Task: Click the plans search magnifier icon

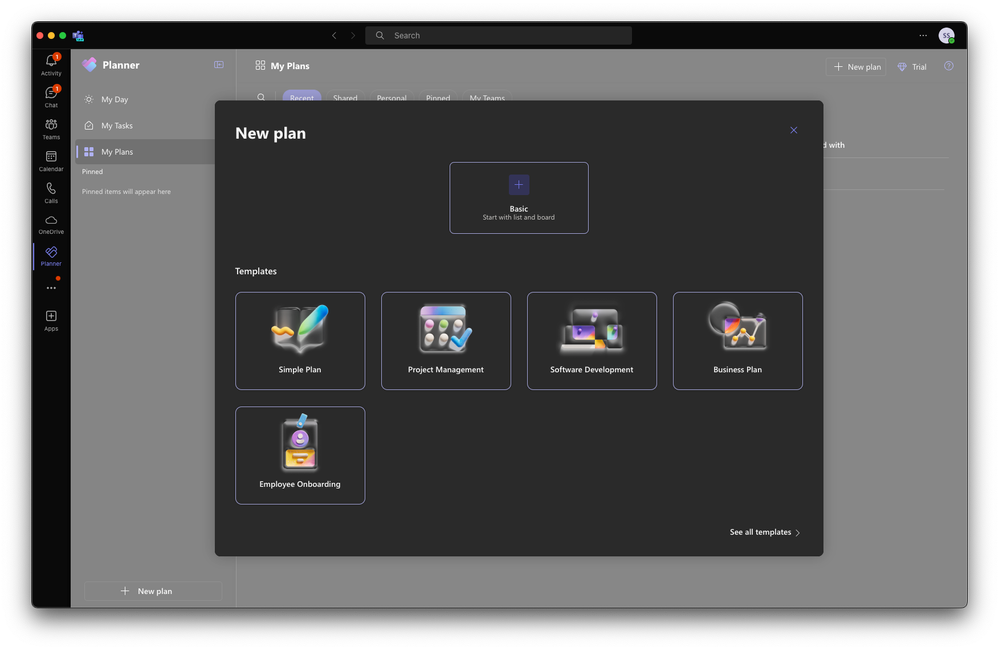Action: (261, 97)
